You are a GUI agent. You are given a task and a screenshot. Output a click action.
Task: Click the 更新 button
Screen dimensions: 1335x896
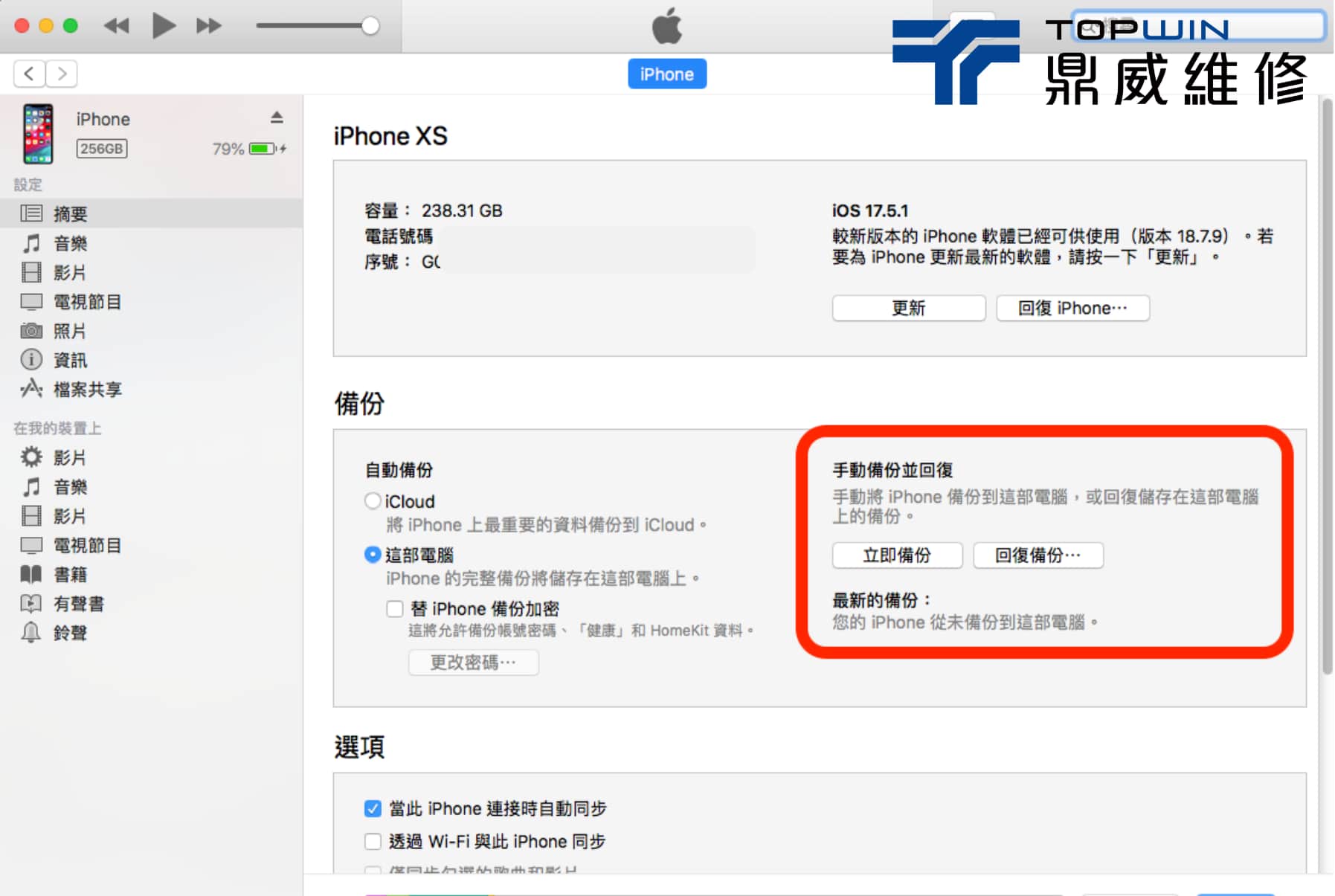pyautogui.click(x=908, y=308)
